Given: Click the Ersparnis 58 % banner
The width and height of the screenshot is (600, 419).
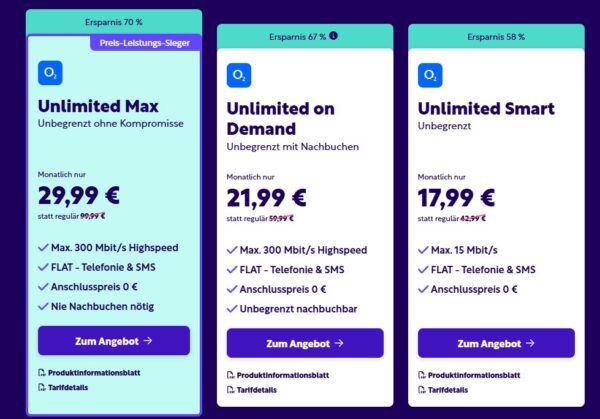Looking at the screenshot, I should (494, 37).
